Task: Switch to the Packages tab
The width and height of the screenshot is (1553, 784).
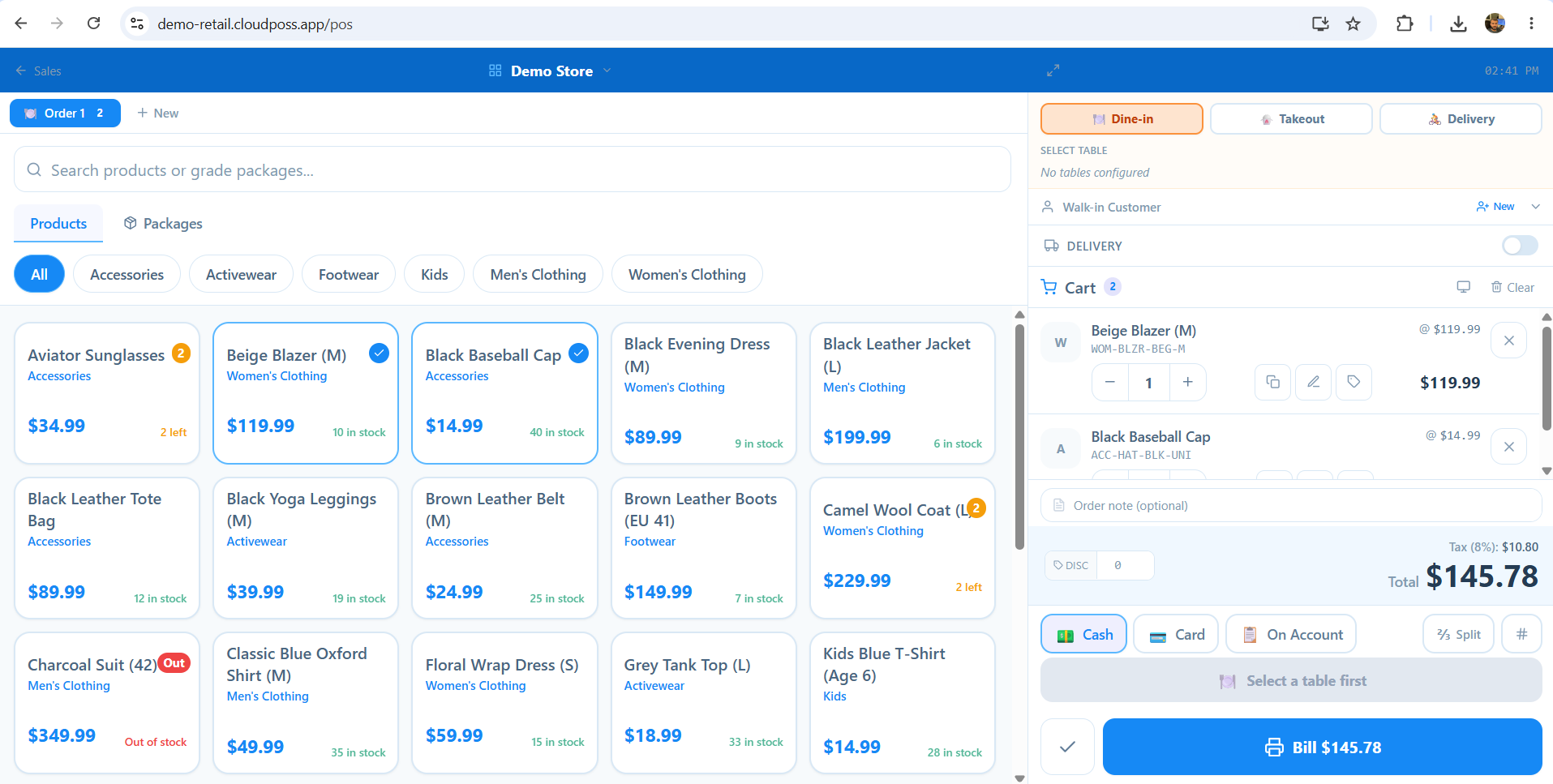Action: pos(163,223)
